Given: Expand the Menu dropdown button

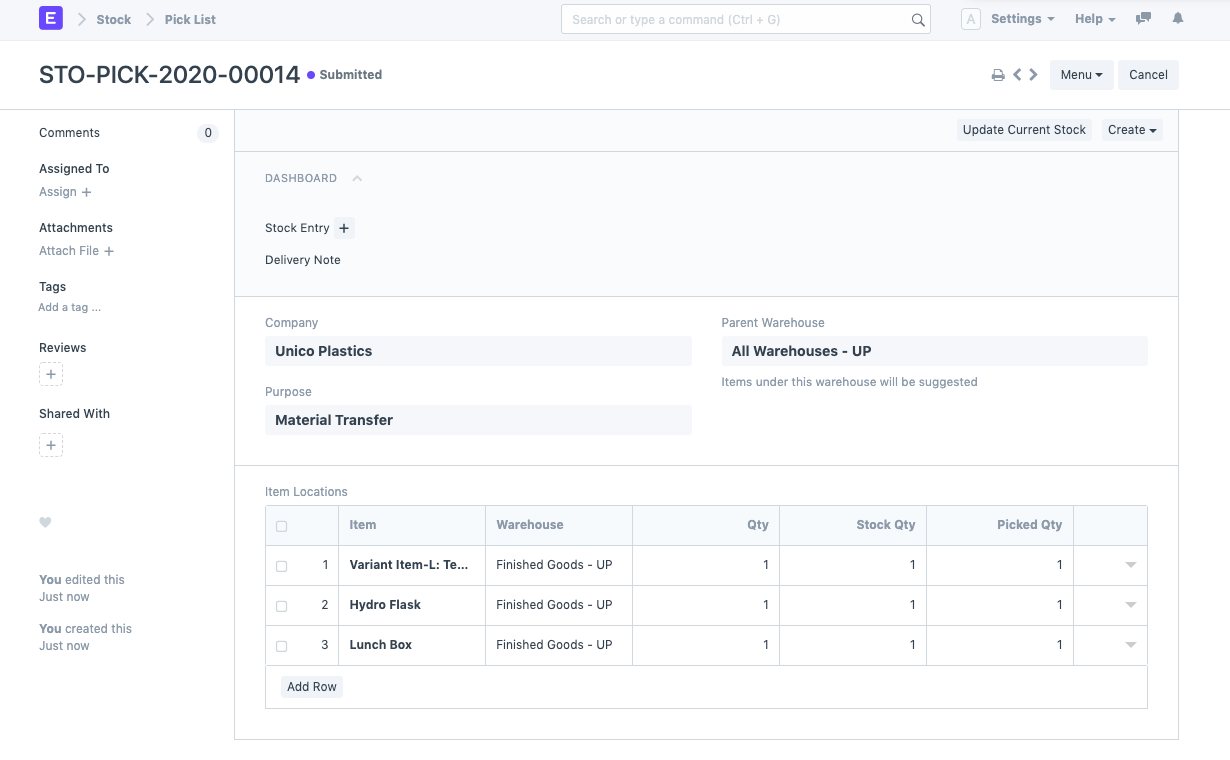Looking at the screenshot, I should click(x=1081, y=75).
